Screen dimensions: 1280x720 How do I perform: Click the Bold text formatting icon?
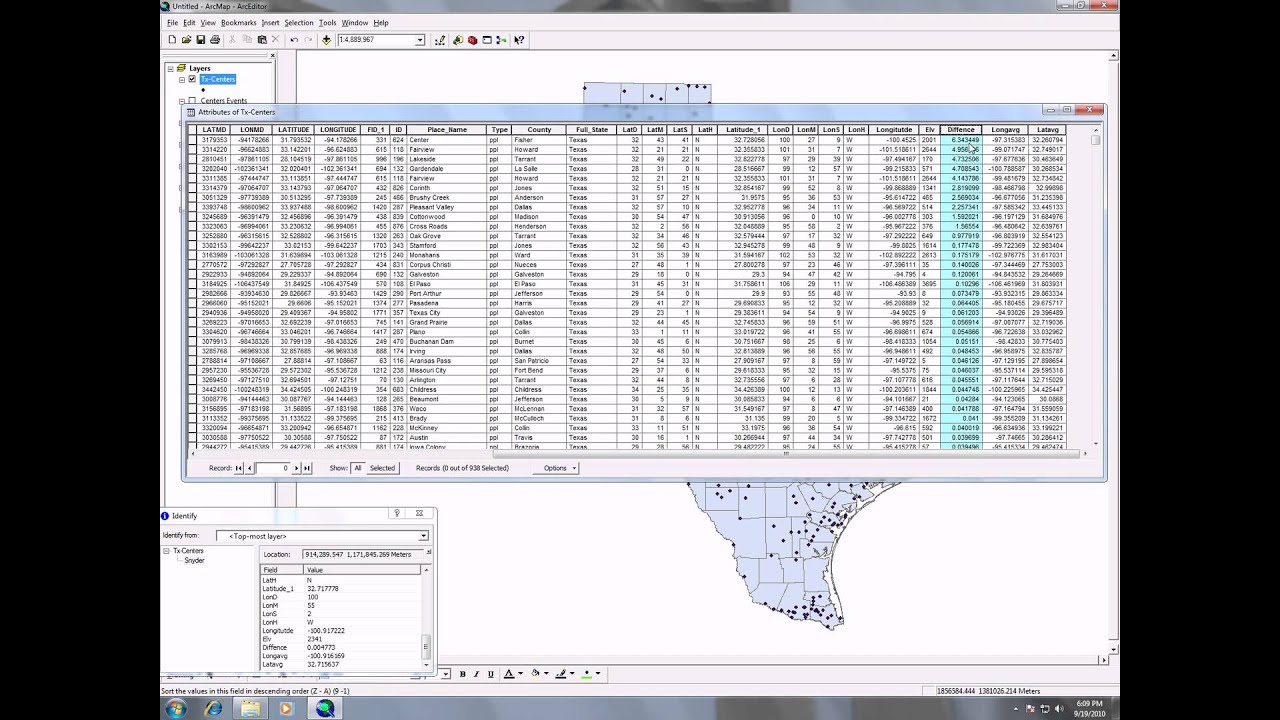(x=462, y=674)
